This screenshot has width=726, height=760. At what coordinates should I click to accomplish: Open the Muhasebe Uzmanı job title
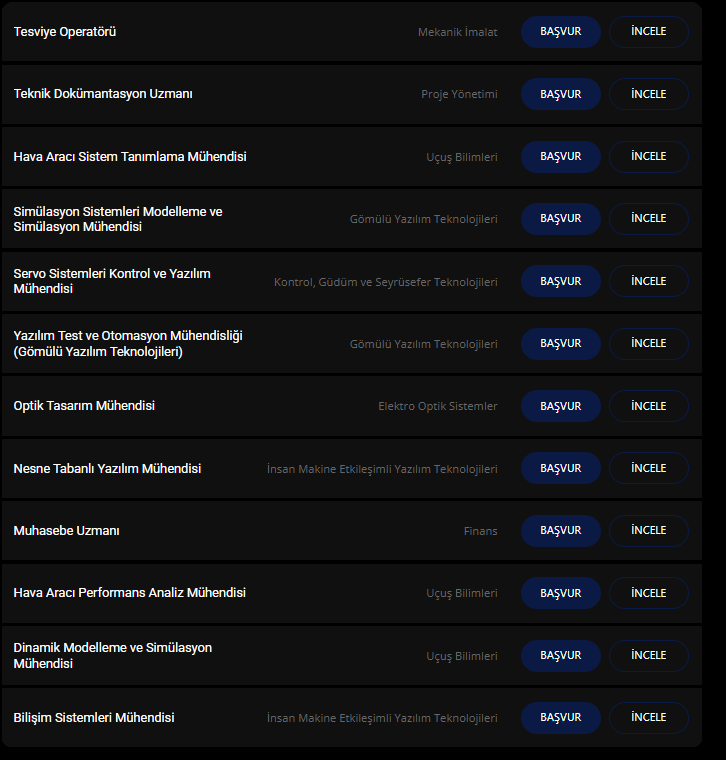(66, 531)
